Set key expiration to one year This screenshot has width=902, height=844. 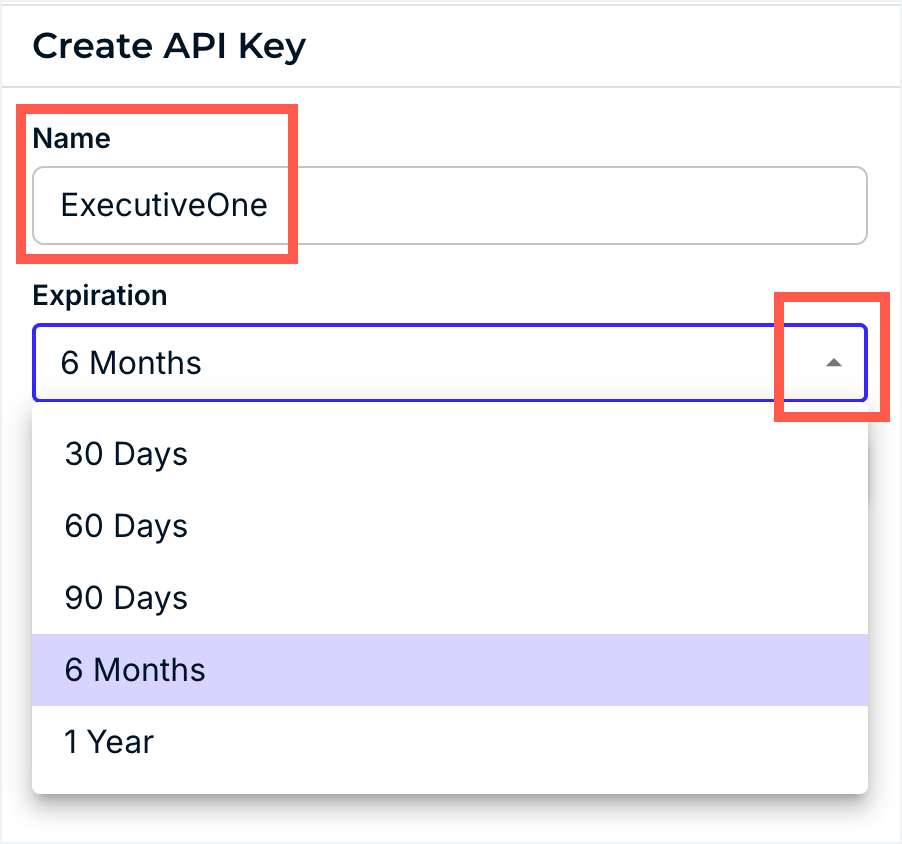(x=109, y=742)
